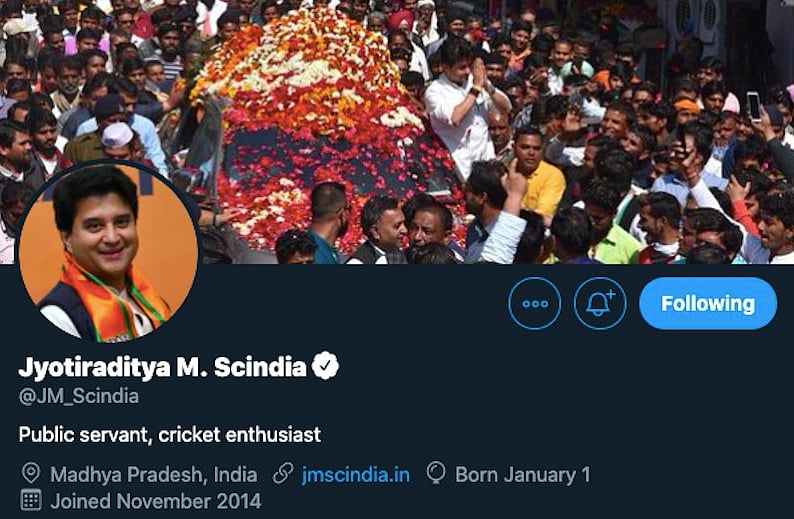Click the chain link icon
The image size is (794, 519).
[284, 474]
